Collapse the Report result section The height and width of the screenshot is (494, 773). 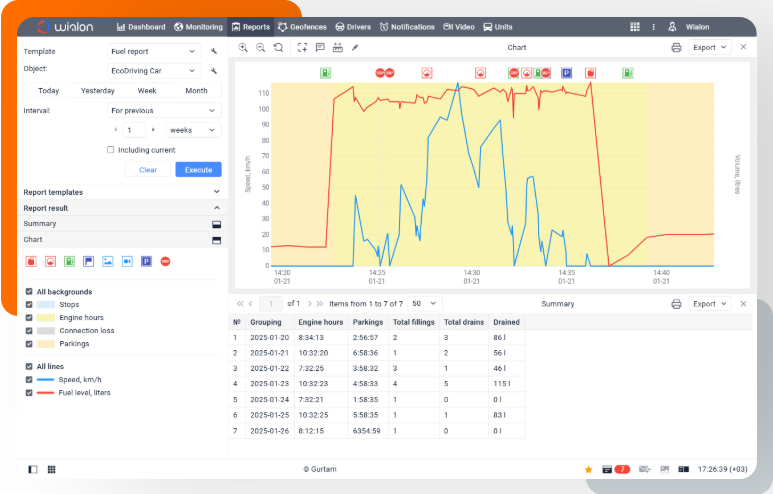tap(122, 208)
